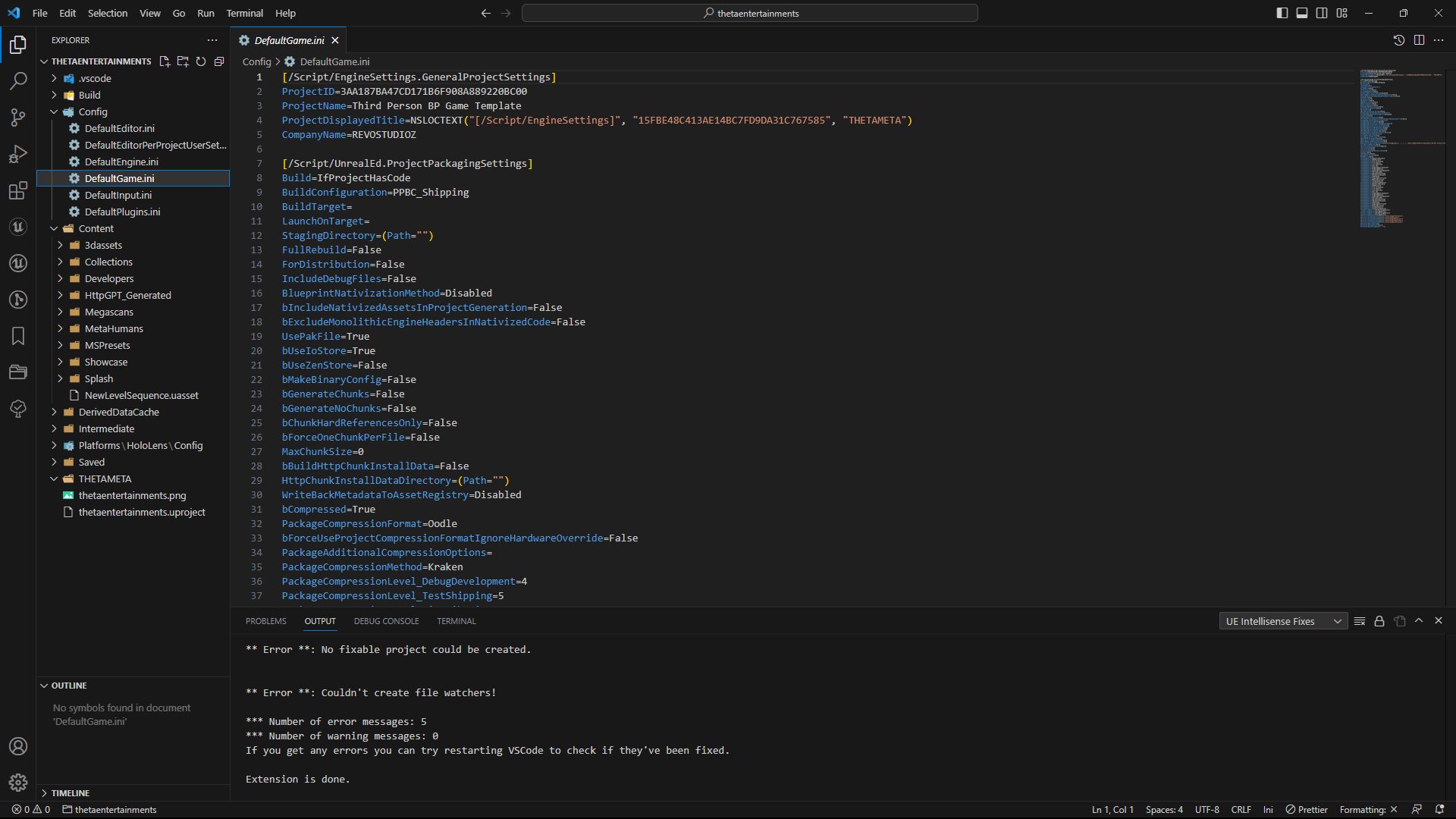Refresh the explorer tree
This screenshot has width=1456, height=819.
click(201, 61)
